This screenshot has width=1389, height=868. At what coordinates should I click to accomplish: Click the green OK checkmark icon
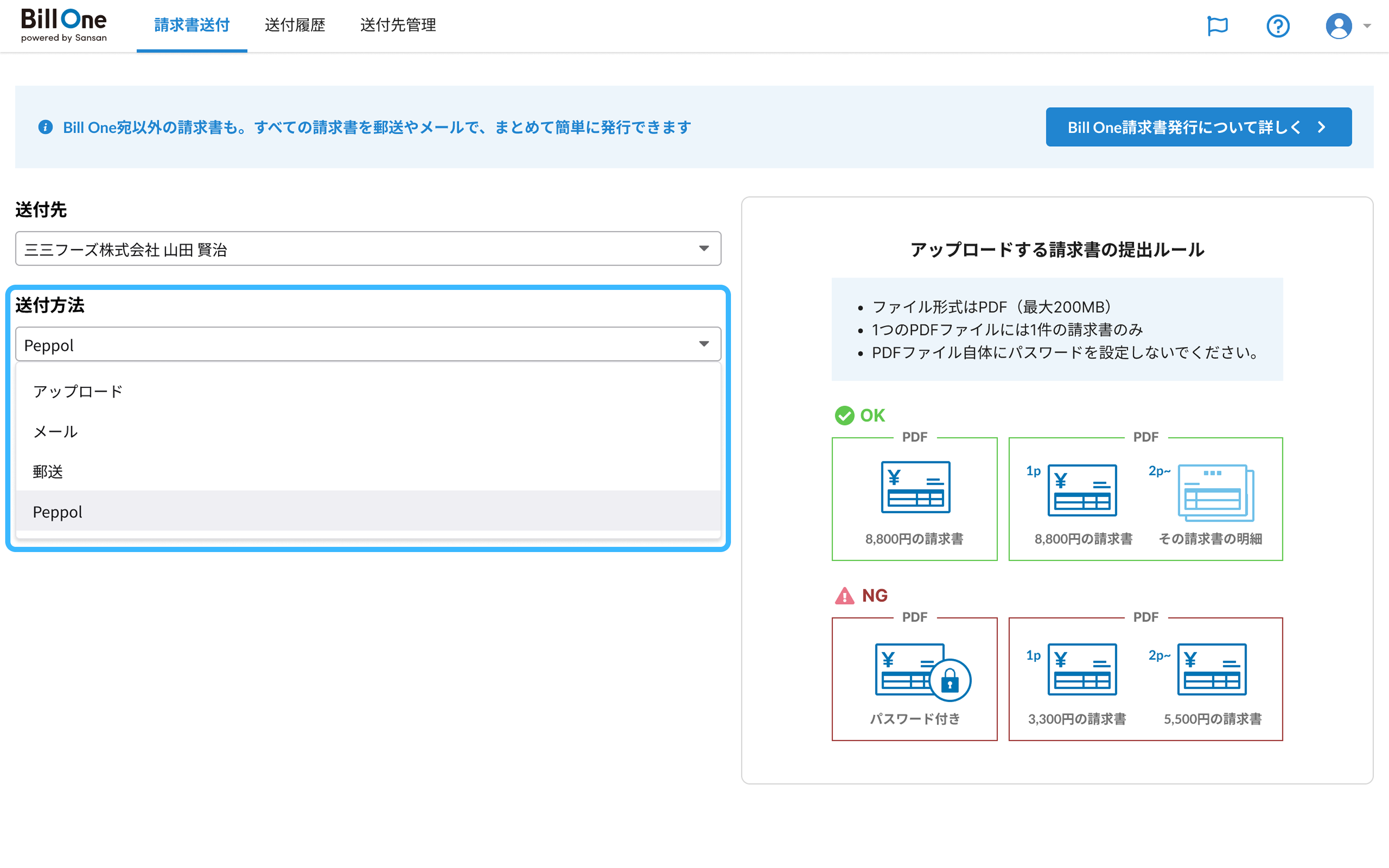844,415
